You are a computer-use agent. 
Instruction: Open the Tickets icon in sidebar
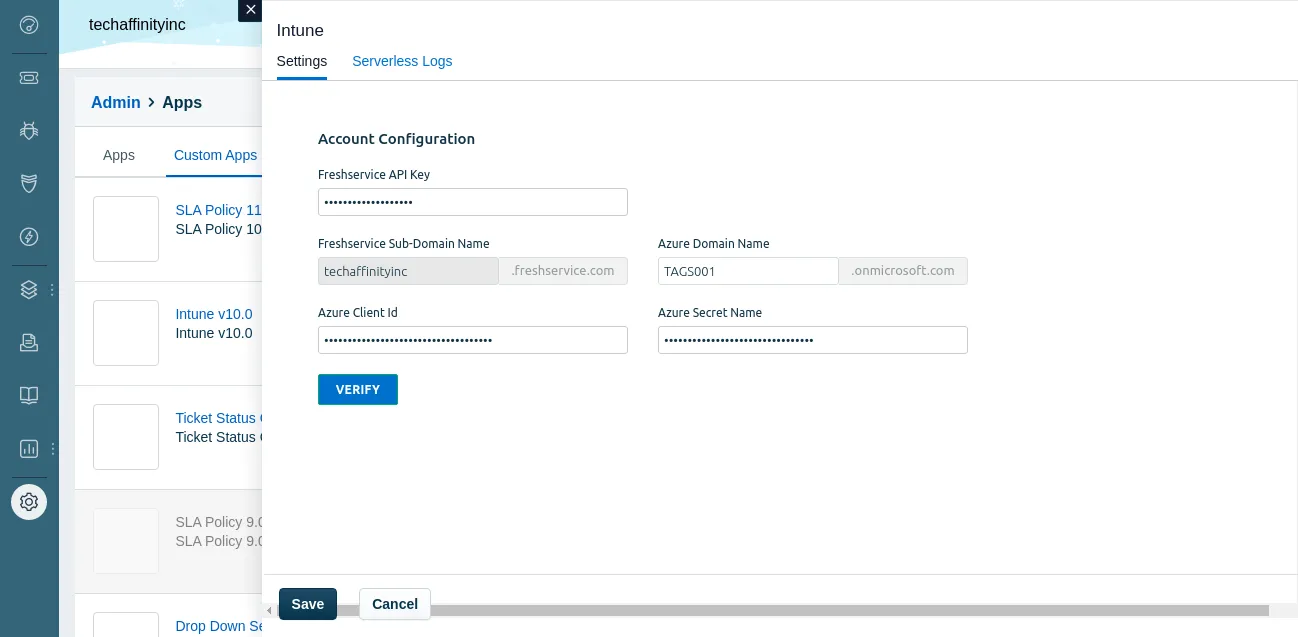click(x=29, y=77)
